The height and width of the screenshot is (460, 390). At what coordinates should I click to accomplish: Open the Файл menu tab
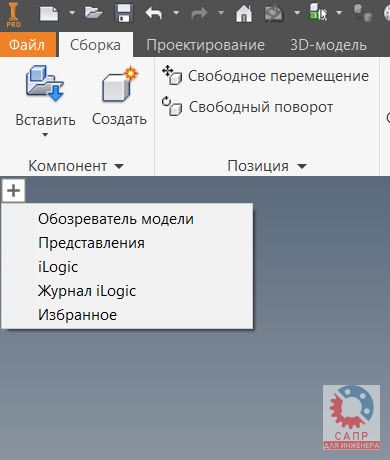click(x=27, y=45)
